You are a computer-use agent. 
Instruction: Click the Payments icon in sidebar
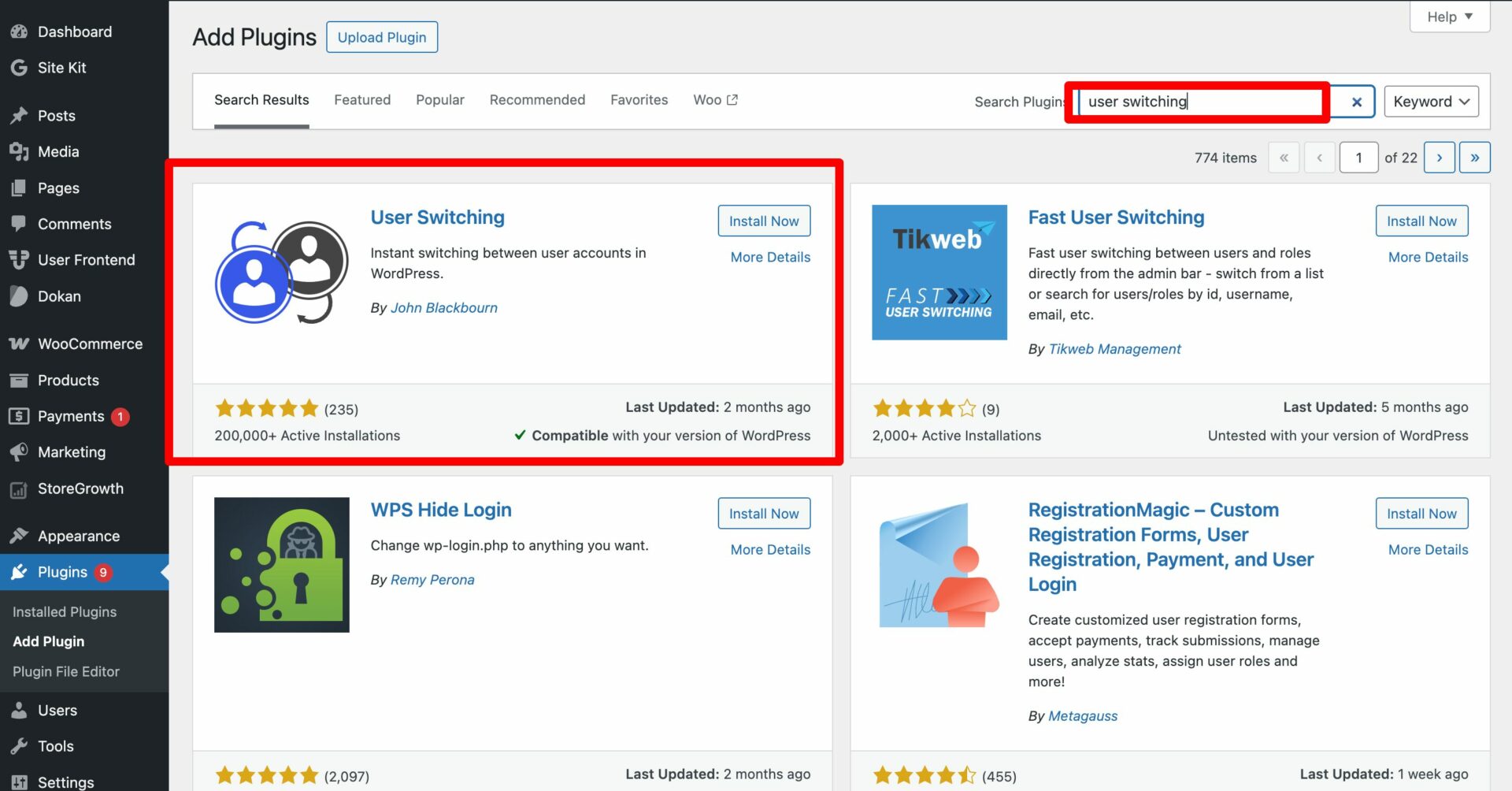tap(19, 416)
